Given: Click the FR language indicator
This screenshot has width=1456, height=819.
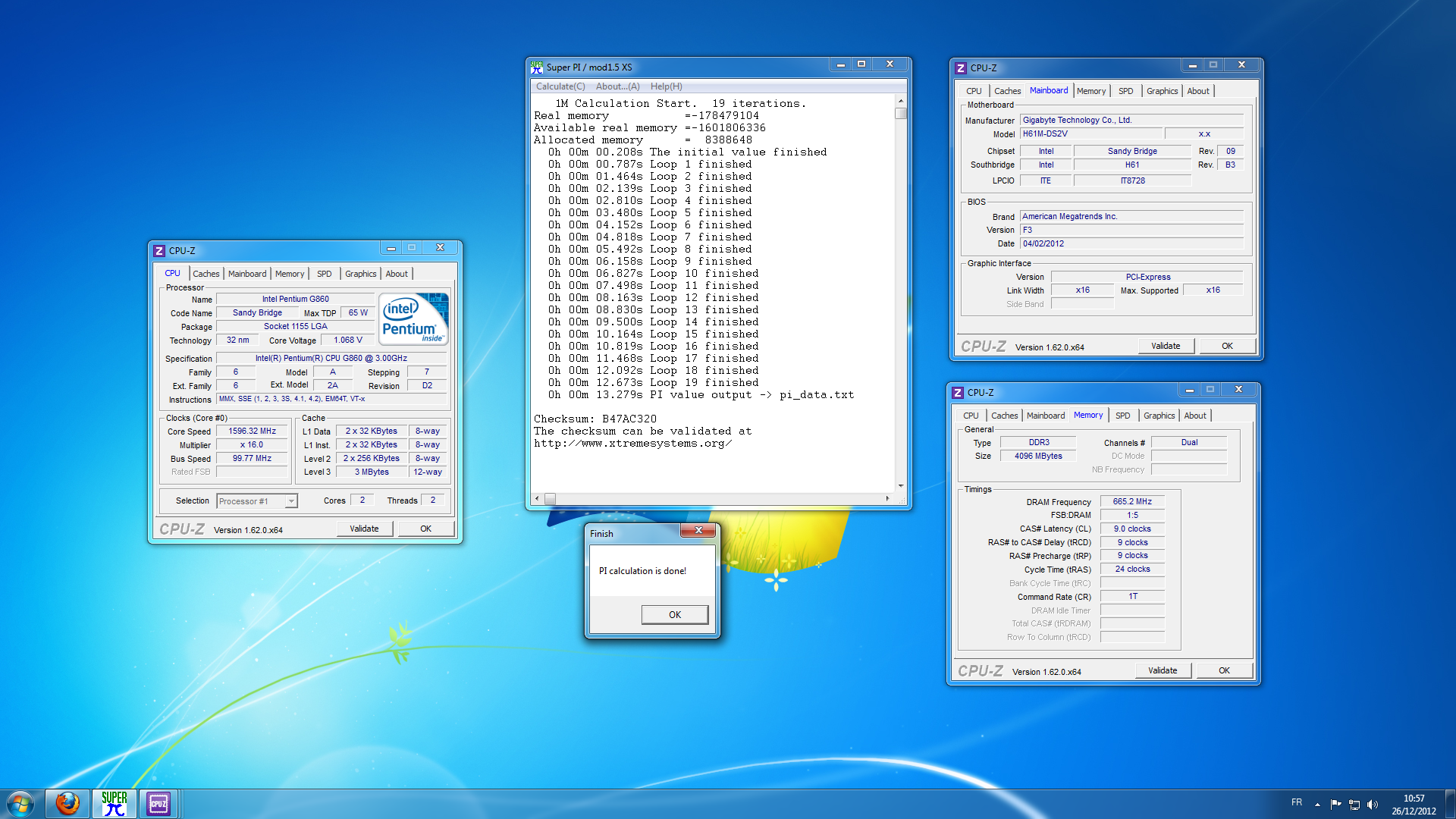Looking at the screenshot, I should (x=1297, y=802).
